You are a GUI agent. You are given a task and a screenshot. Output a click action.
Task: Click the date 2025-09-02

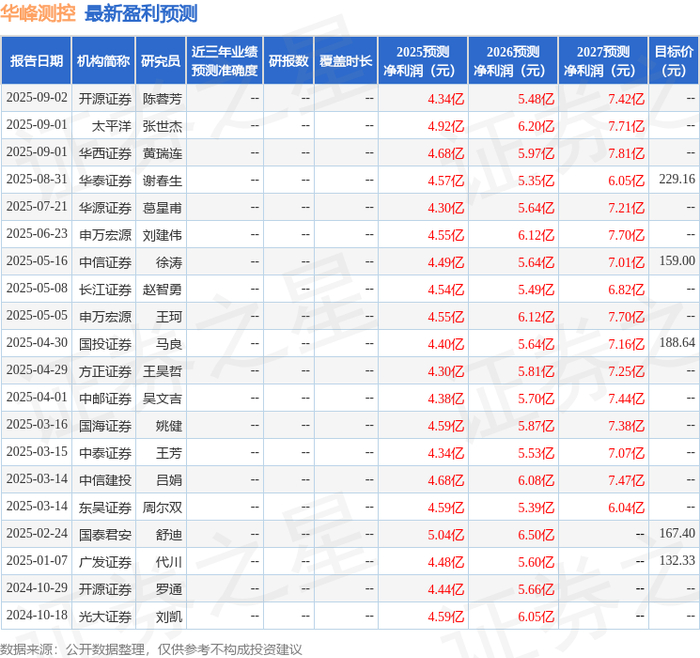[37, 98]
